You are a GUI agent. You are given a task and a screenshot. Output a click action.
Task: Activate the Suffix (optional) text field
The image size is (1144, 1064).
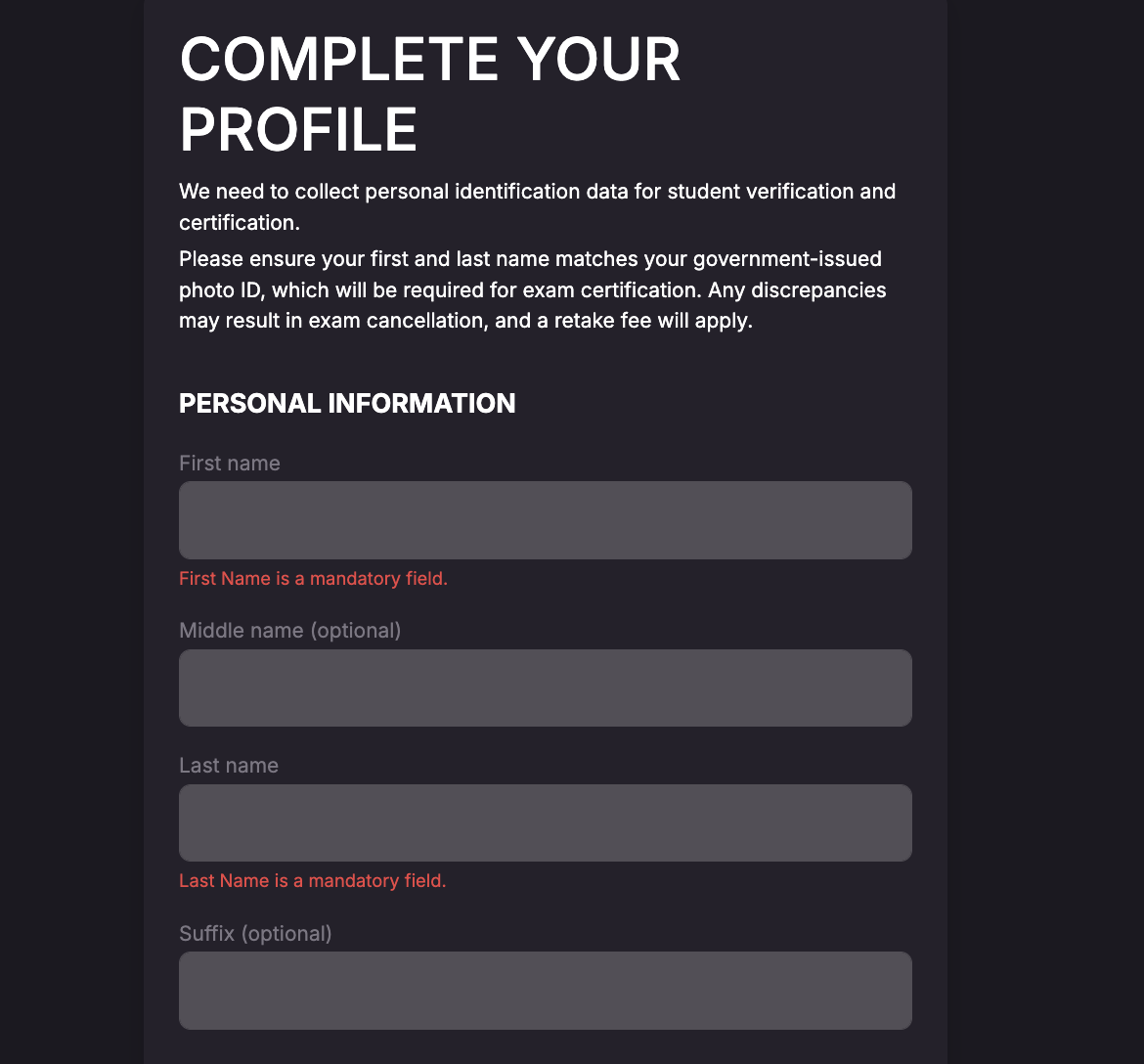tap(545, 991)
